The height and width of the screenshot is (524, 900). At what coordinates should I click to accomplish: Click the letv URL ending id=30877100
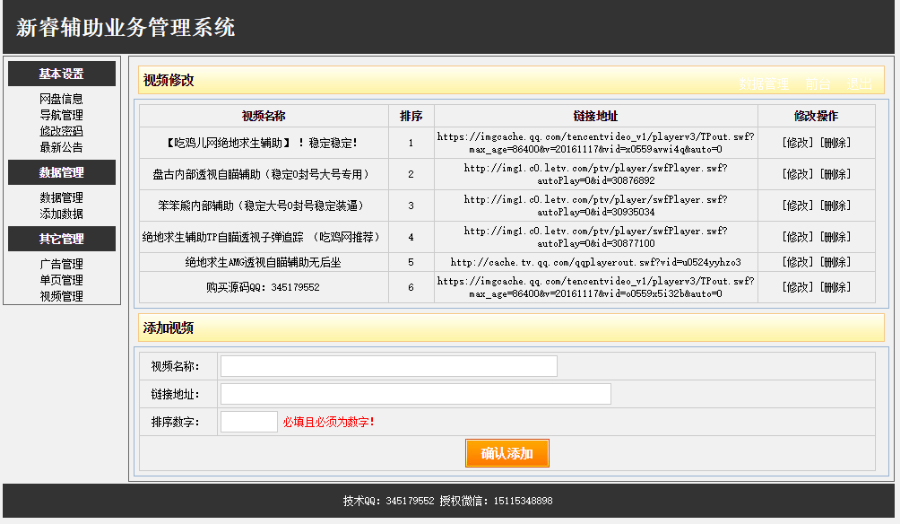pos(596,237)
